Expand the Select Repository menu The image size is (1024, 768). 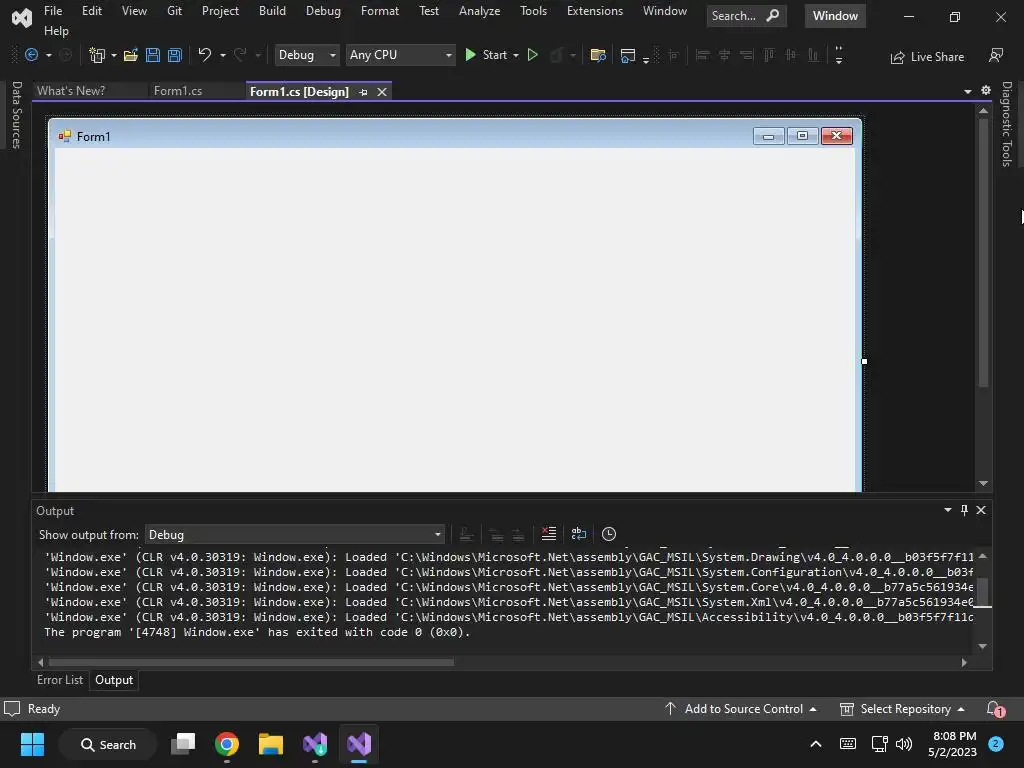point(902,709)
